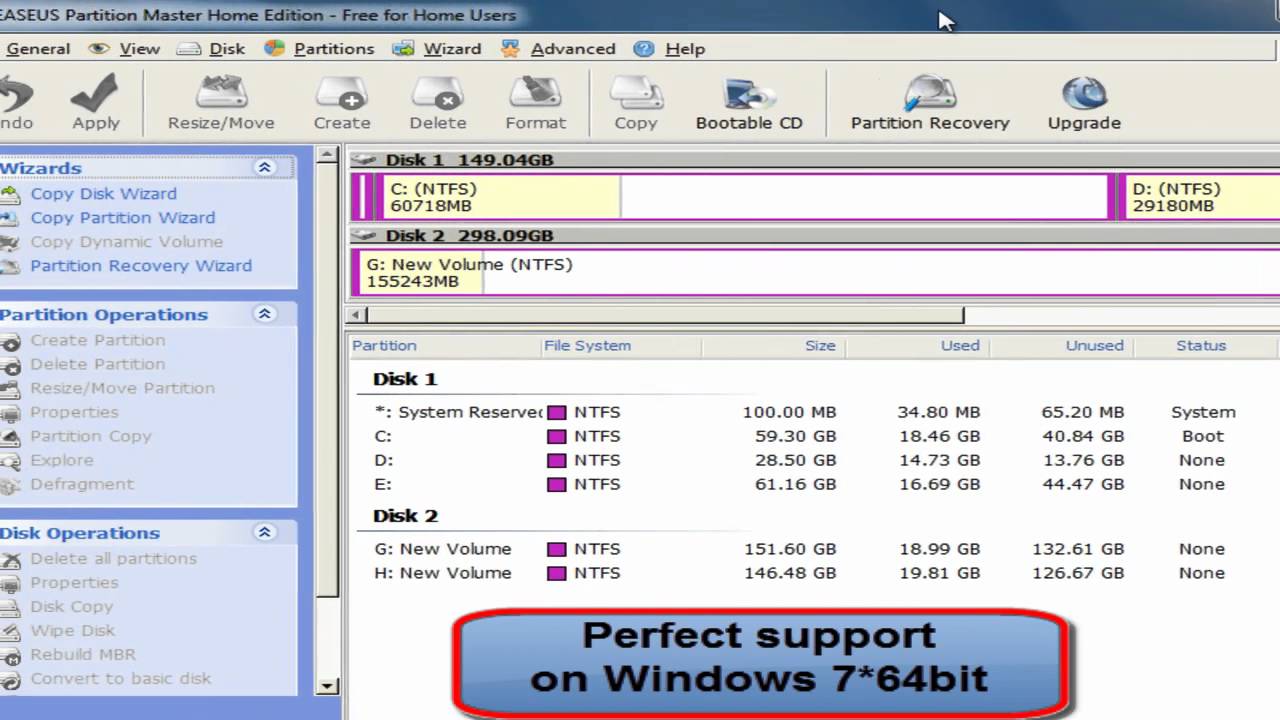Open the Partition Recovery Wizard link
The height and width of the screenshot is (720, 1280).
pyautogui.click(x=141, y=265)
